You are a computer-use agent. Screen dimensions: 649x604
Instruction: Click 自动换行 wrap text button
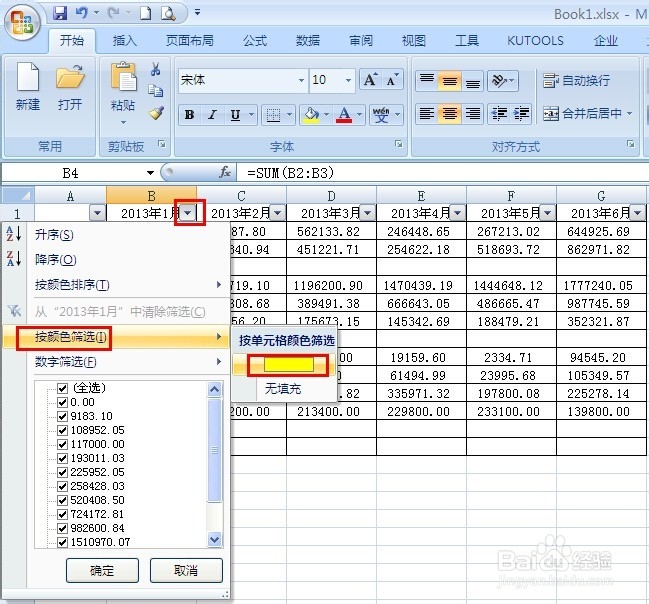pyautogui.click(x=576, y=81)
